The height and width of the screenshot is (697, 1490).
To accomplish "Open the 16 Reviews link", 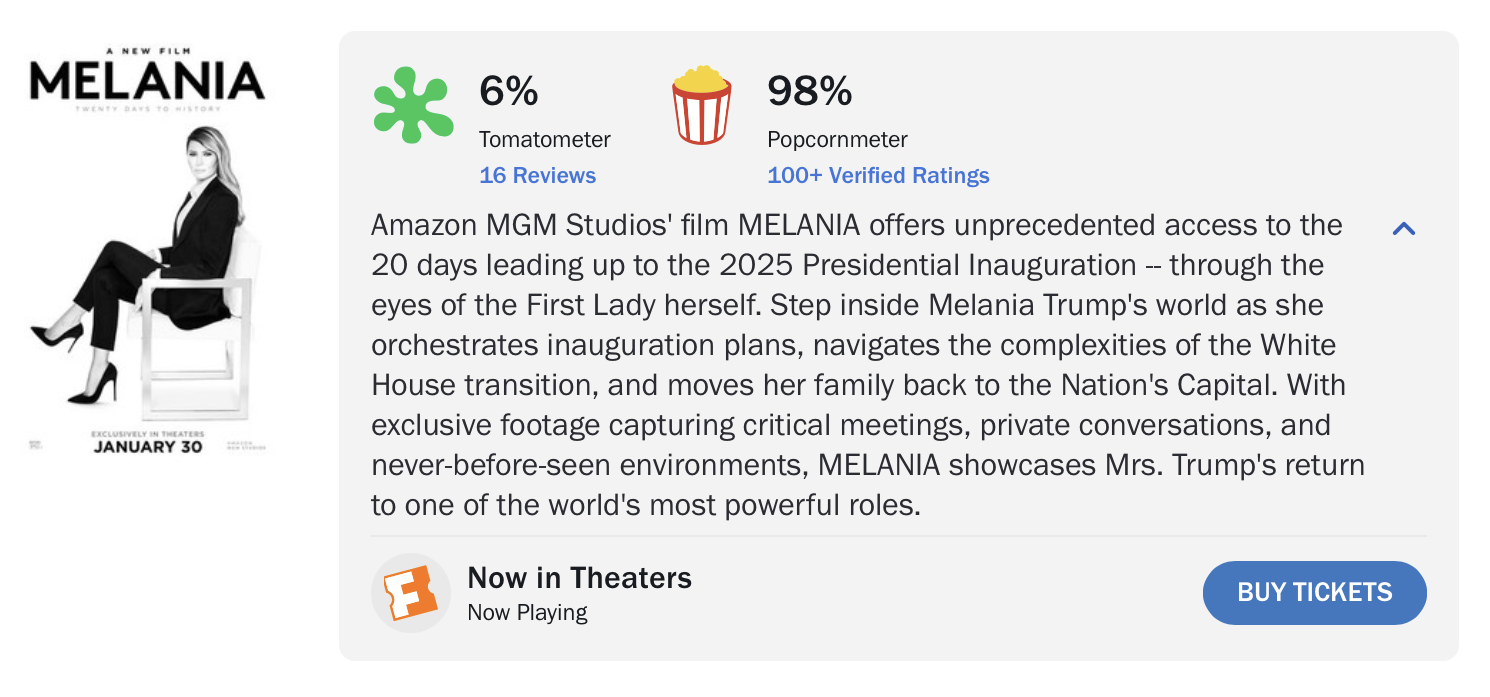I will click(537, 176).
